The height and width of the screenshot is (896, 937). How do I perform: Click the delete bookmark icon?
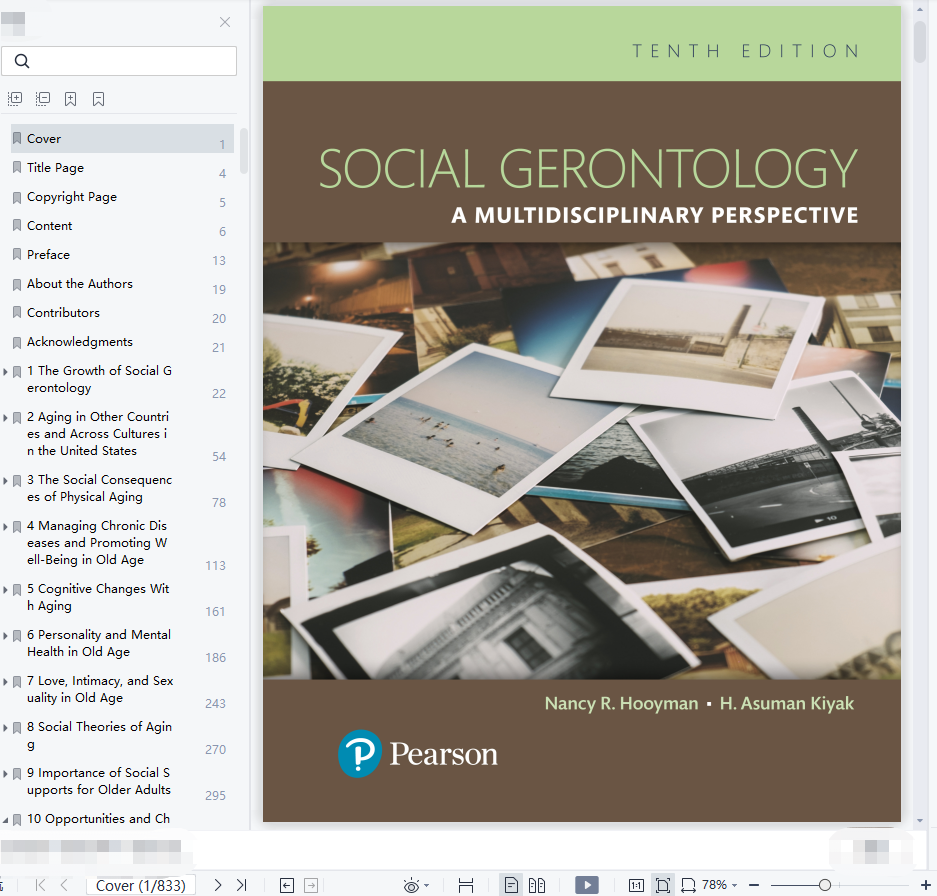coord(99,99)
